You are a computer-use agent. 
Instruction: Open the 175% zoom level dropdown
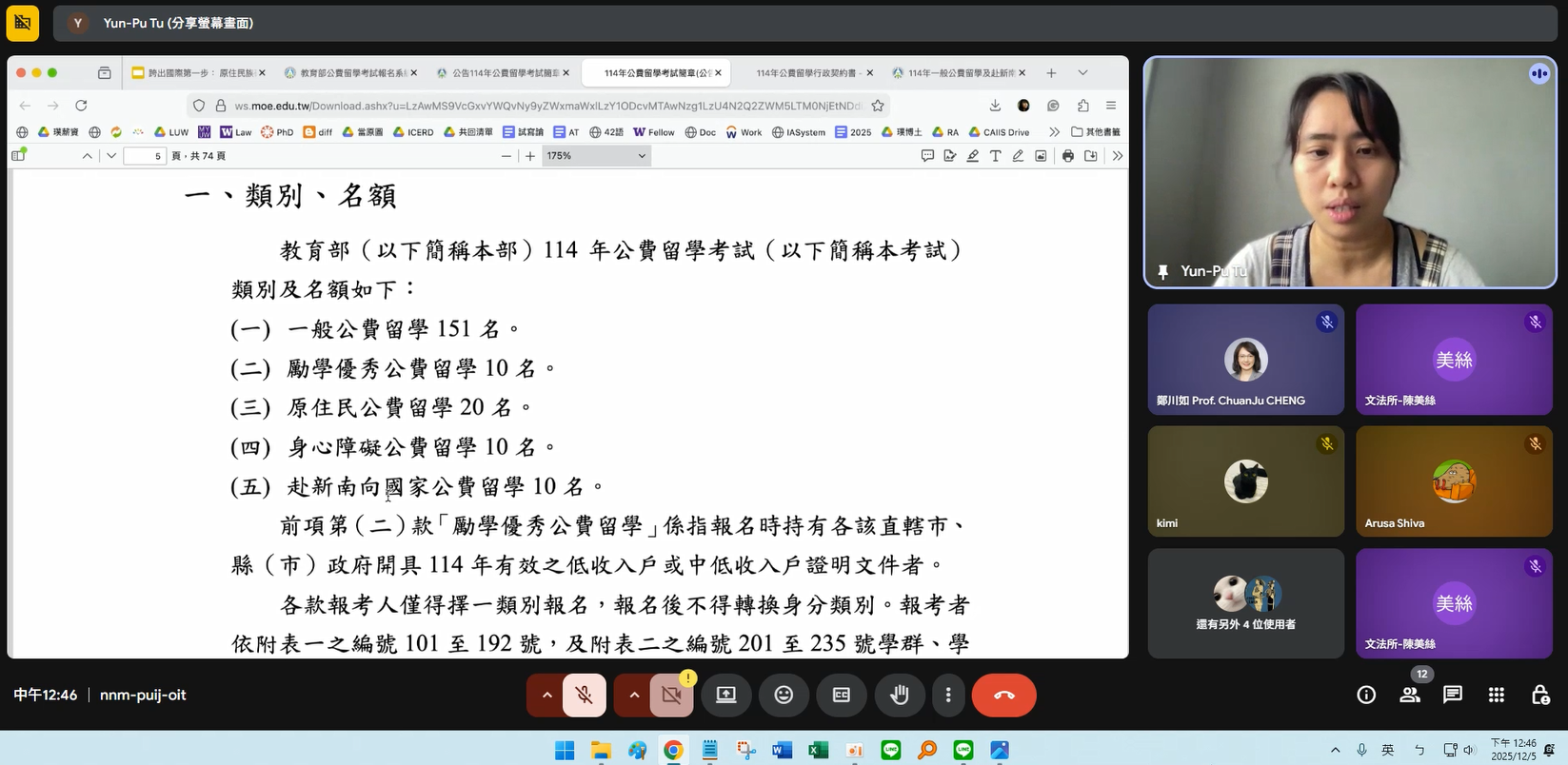[596, 156]
